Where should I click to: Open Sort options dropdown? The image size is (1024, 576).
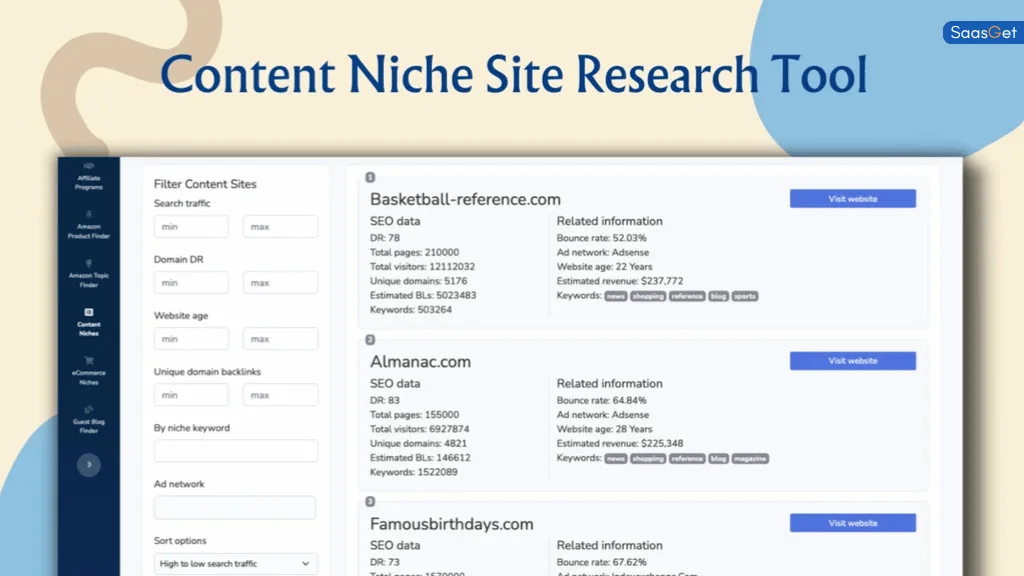pos(236,564)
